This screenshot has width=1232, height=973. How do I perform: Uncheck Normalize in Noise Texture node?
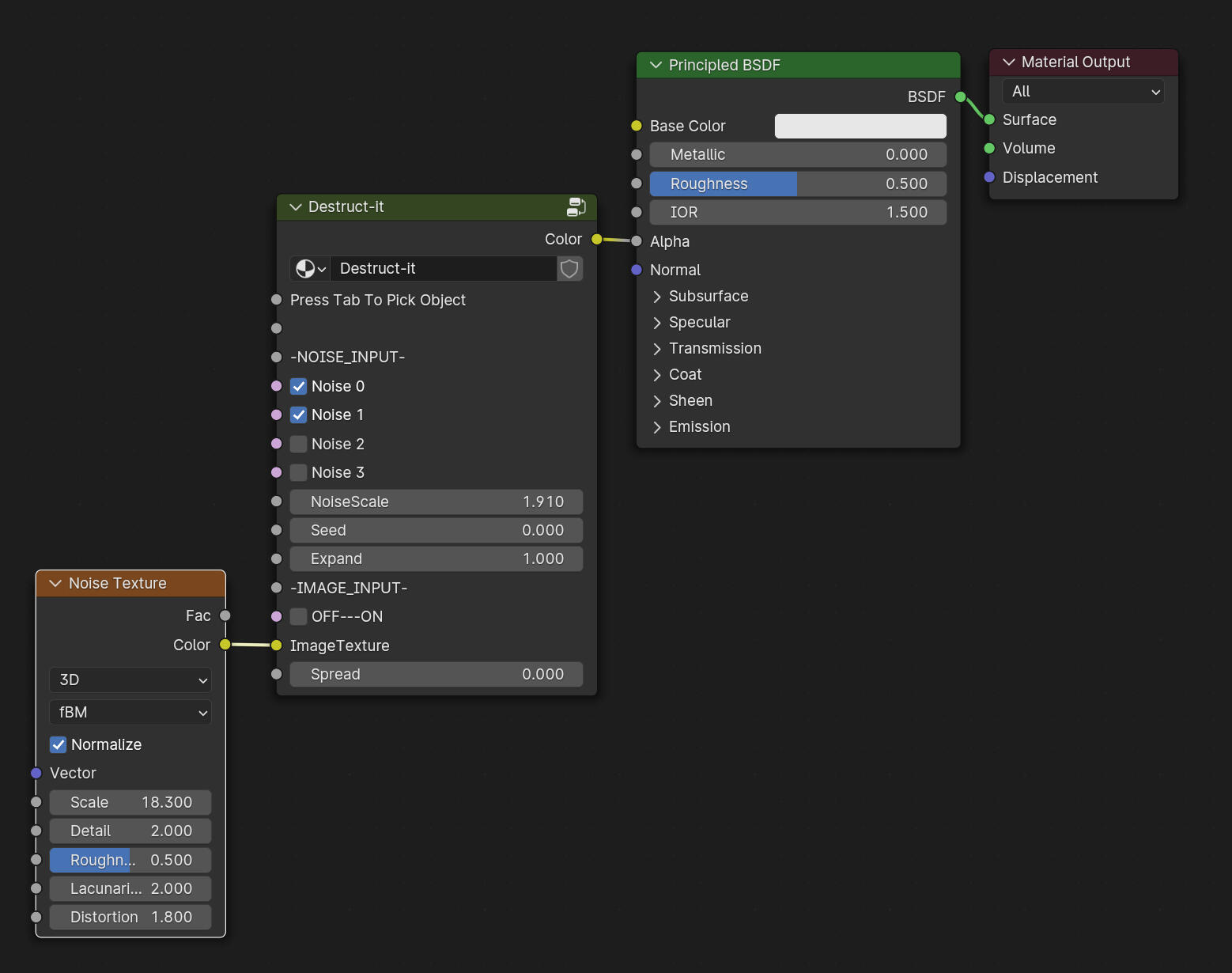pos(59,744)
